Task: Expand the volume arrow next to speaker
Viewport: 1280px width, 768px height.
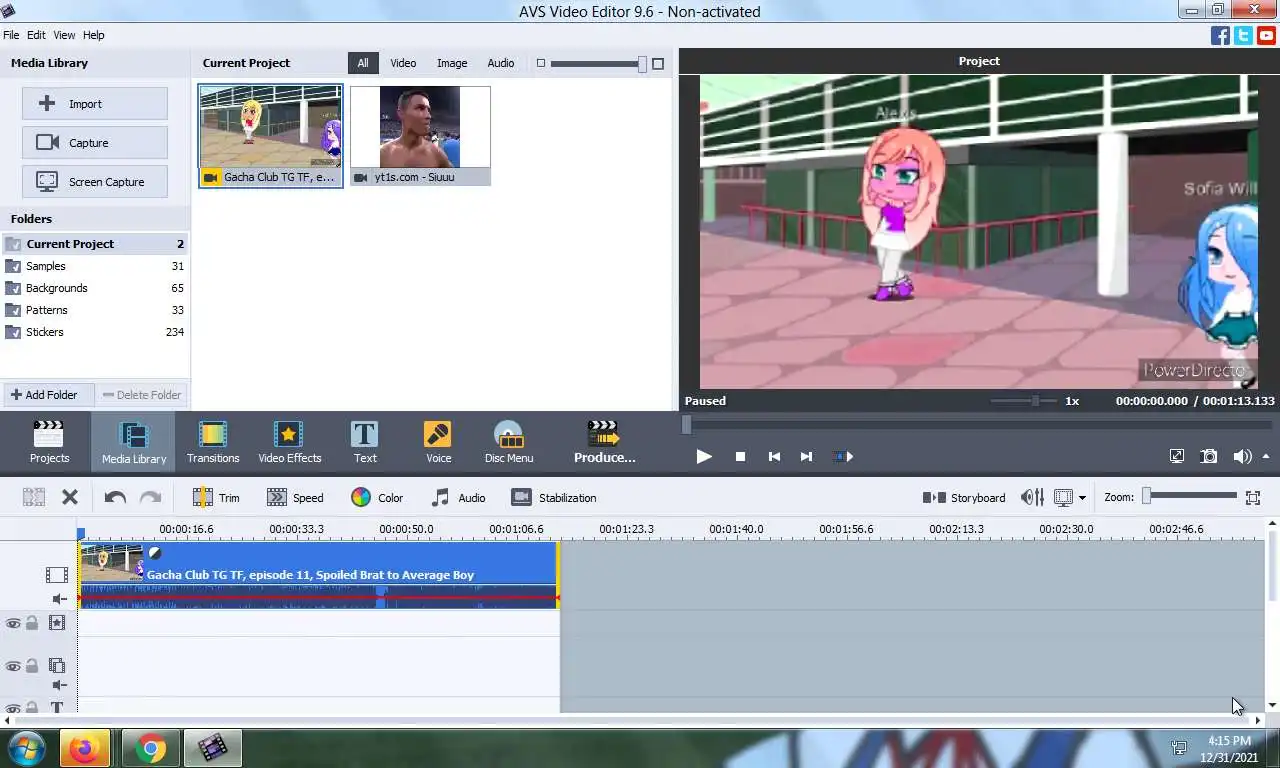Action: click(1266, 456)
